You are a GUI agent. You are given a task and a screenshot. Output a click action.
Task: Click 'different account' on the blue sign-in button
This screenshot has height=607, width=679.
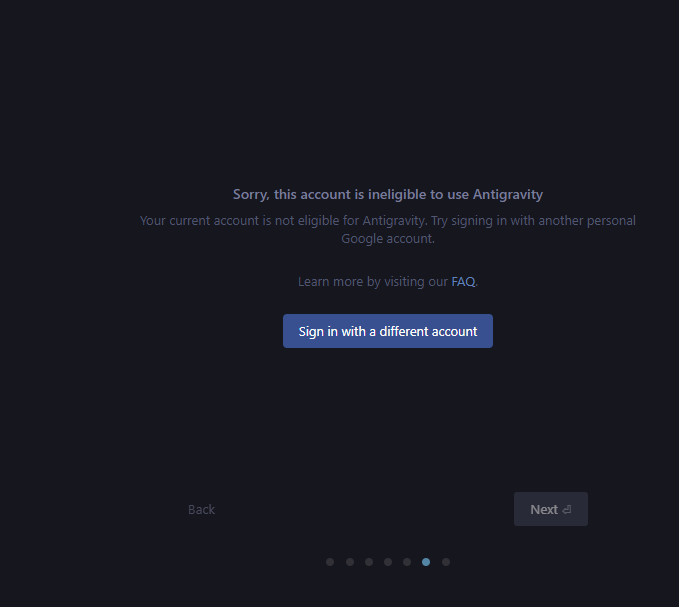click(x=428, y=331)
